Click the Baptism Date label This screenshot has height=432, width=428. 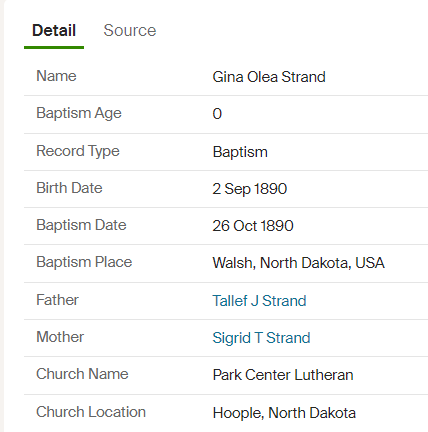click(81, 225)
